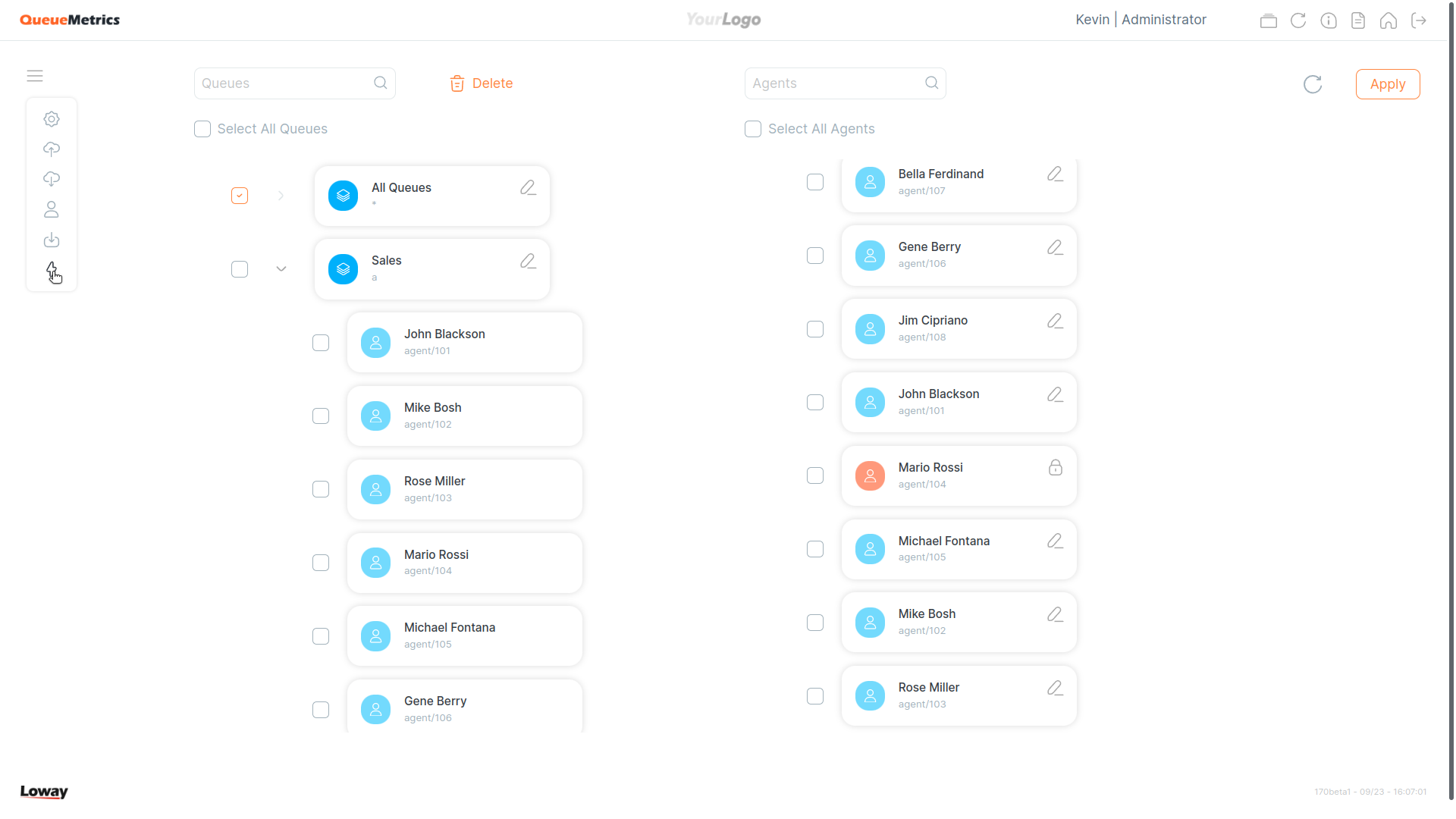The height and width of the screenshot is (819, 1456).
Task: Click the edit pencil icon for Gene Berry
Action: 1054,248
